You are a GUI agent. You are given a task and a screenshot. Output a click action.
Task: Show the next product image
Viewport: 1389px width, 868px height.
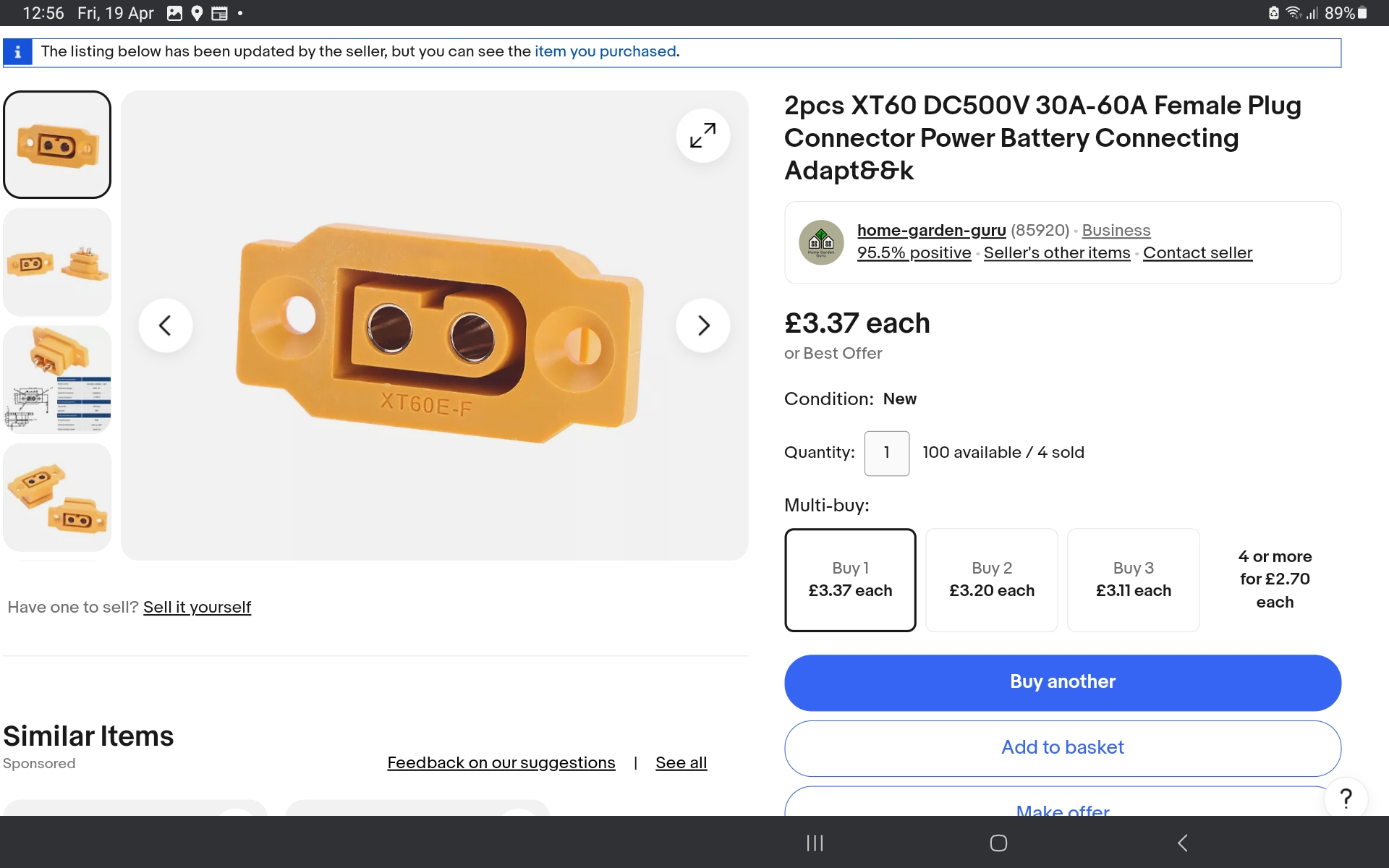[x=702, y=325]
